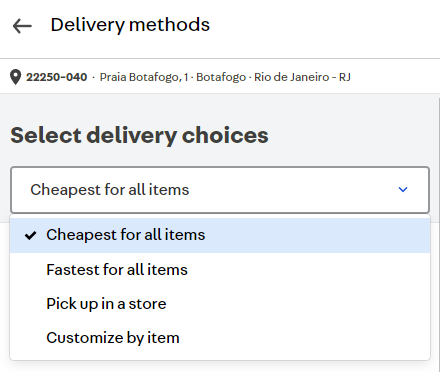Choose Fastest for all items option
Viewport: 440px width, 372px height.
tap(220, 270)
